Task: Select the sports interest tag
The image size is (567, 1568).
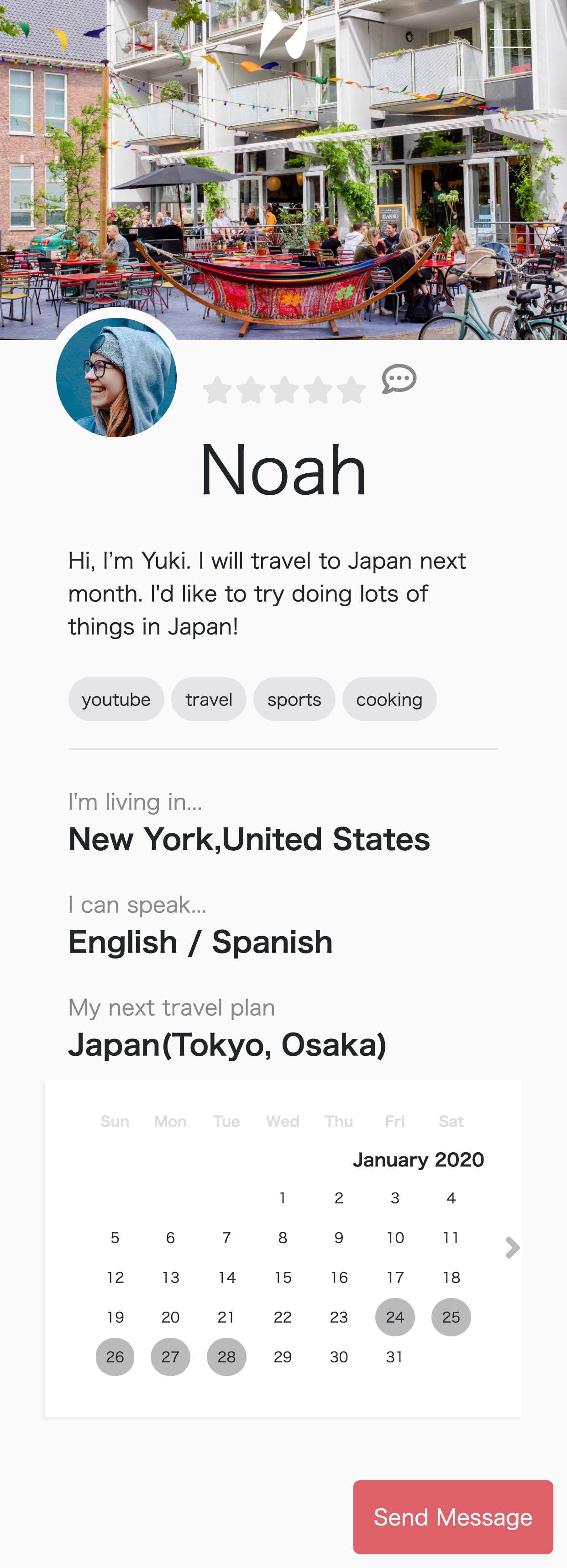Action: (294, 699)
